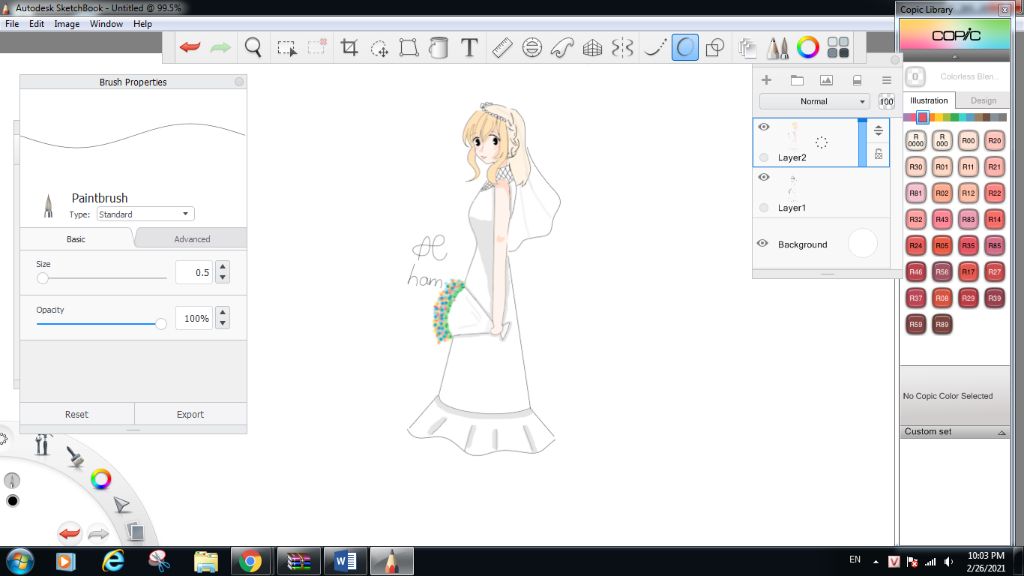Image resolution: width=1024 pixels, height=576 pixels.
Task: Click the brush Opacity slider handle
Action: (161, 323)
